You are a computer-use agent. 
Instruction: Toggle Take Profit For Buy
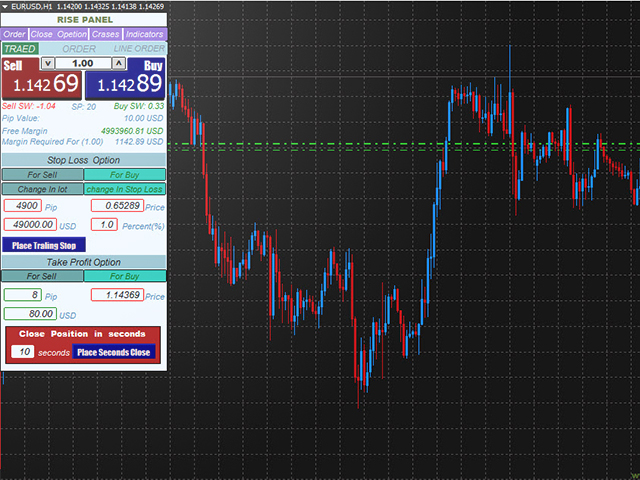124,277
